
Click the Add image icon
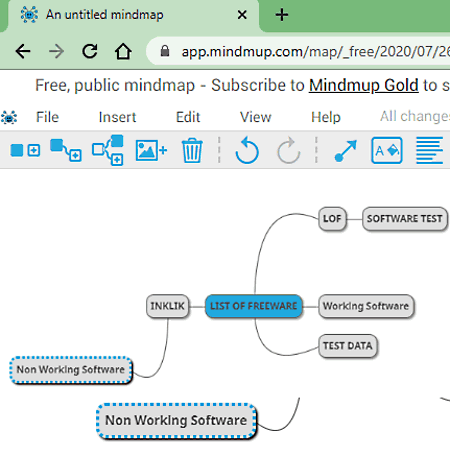click(x=151, y=150)
